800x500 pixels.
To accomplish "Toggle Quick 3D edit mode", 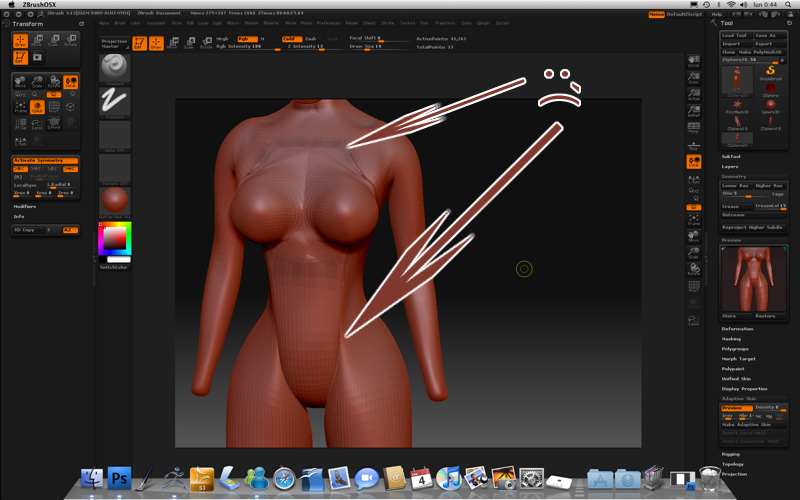I will pyautogui.click(x=37, y=107).
